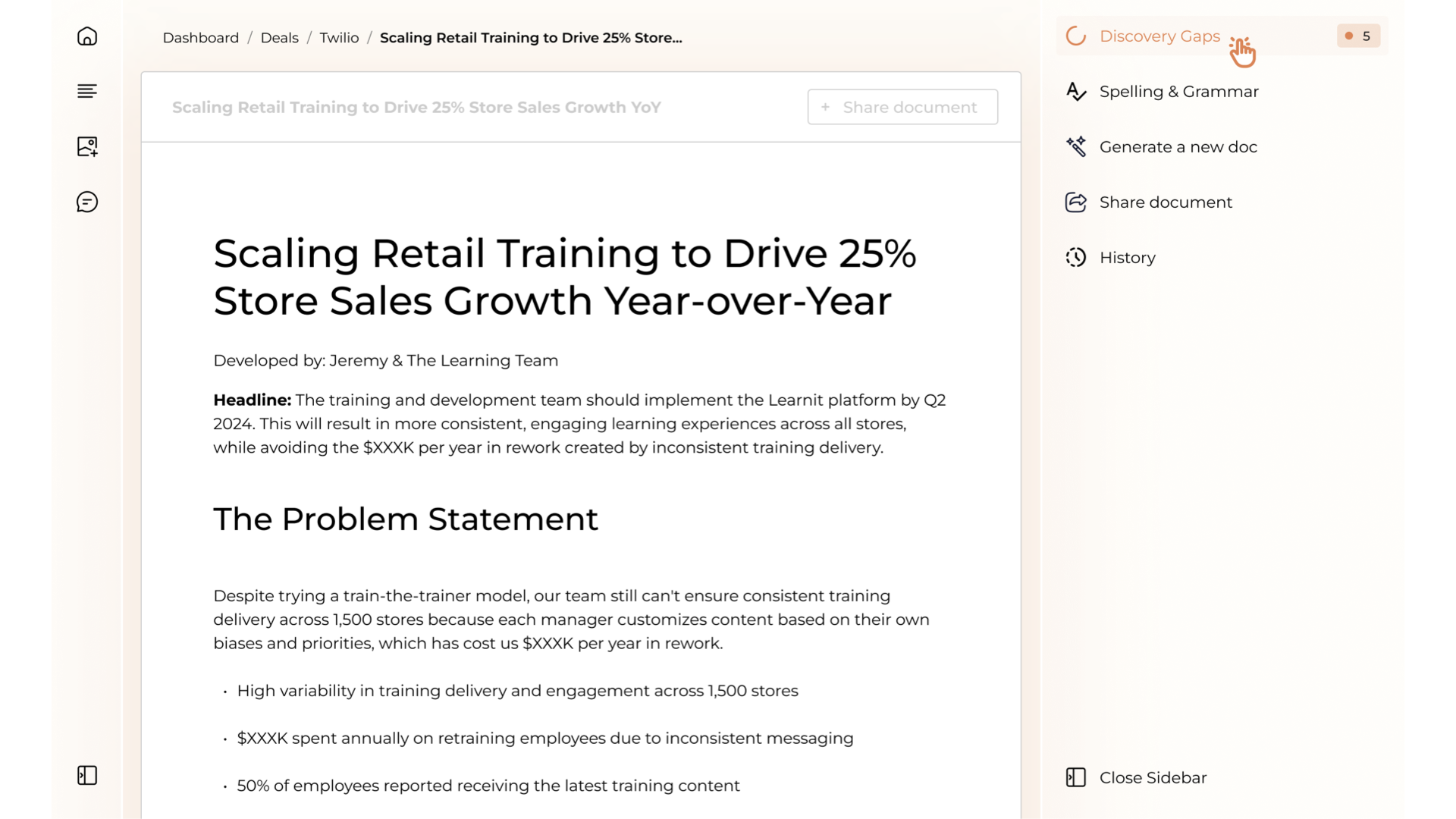Click the add image icon in sidebar
1456x819 pixels.
click(87, 146)
